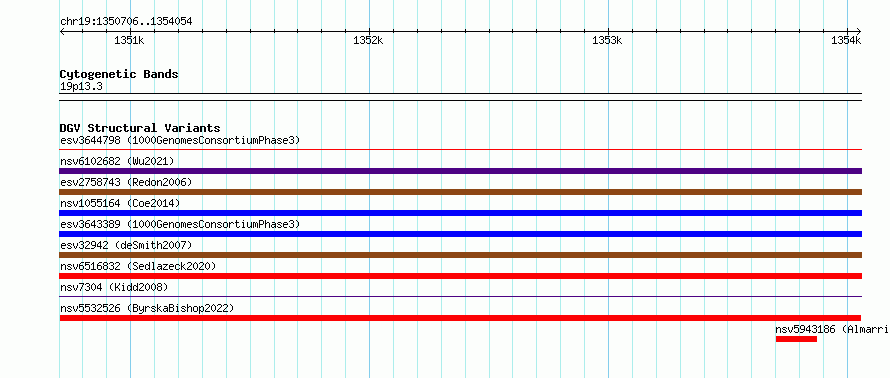Image resolution: width=890 pixels, height=378 pixels.
Task: Open the nsv1055164 (Coe2014) label
Action: point(120,203)
